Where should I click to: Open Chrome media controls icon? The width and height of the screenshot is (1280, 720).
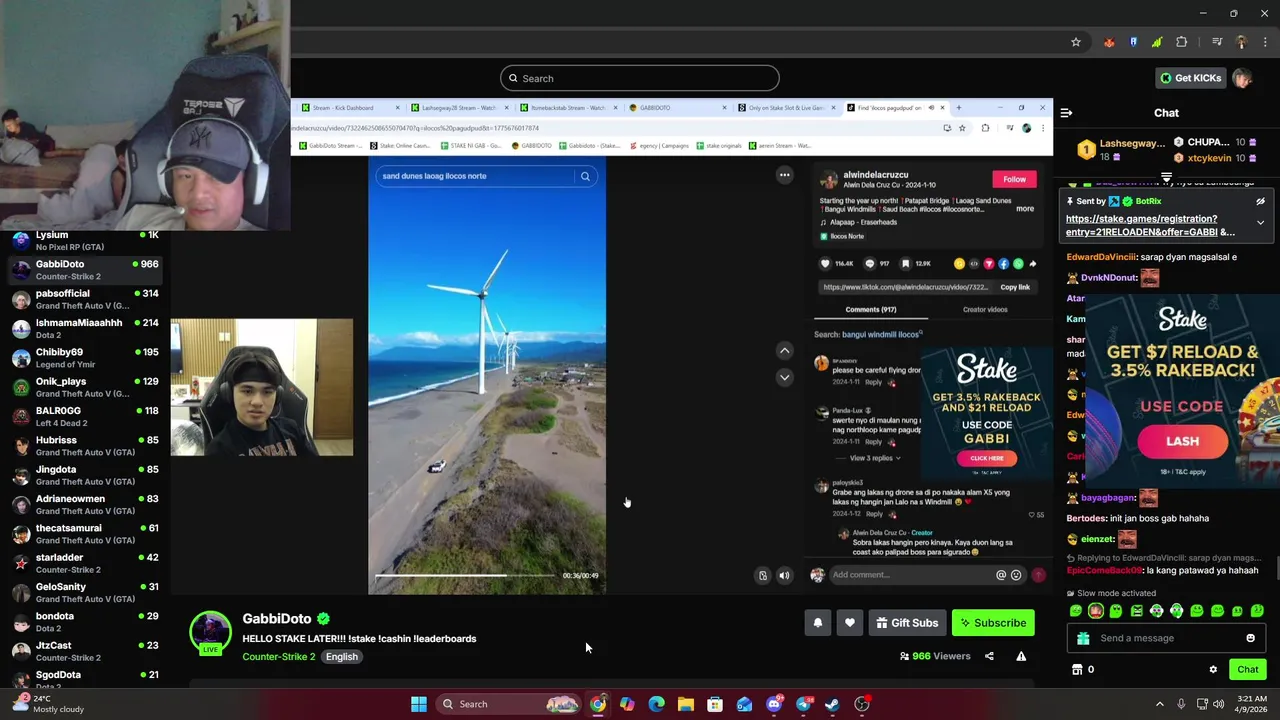tap(1217, 42)
